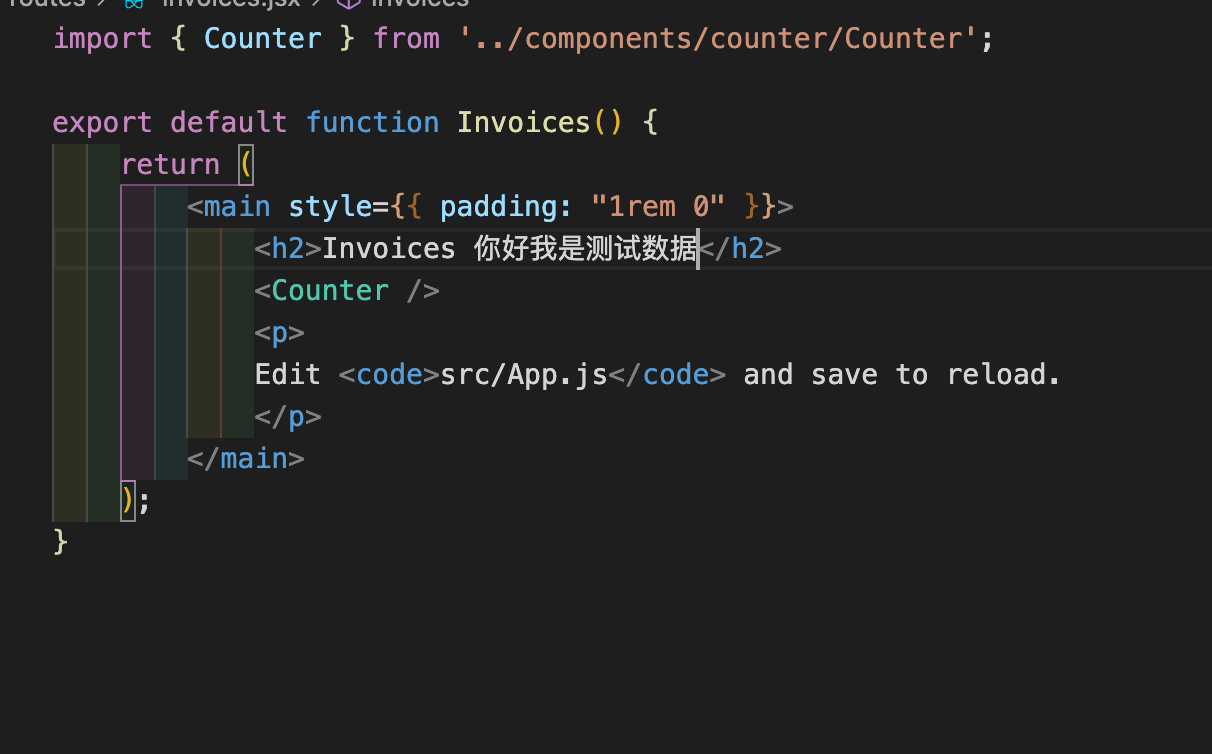The image size is (1212, 754).
Task: Open the invoices.jsx breadcrumb item
Action: click(x=230, y=3)
